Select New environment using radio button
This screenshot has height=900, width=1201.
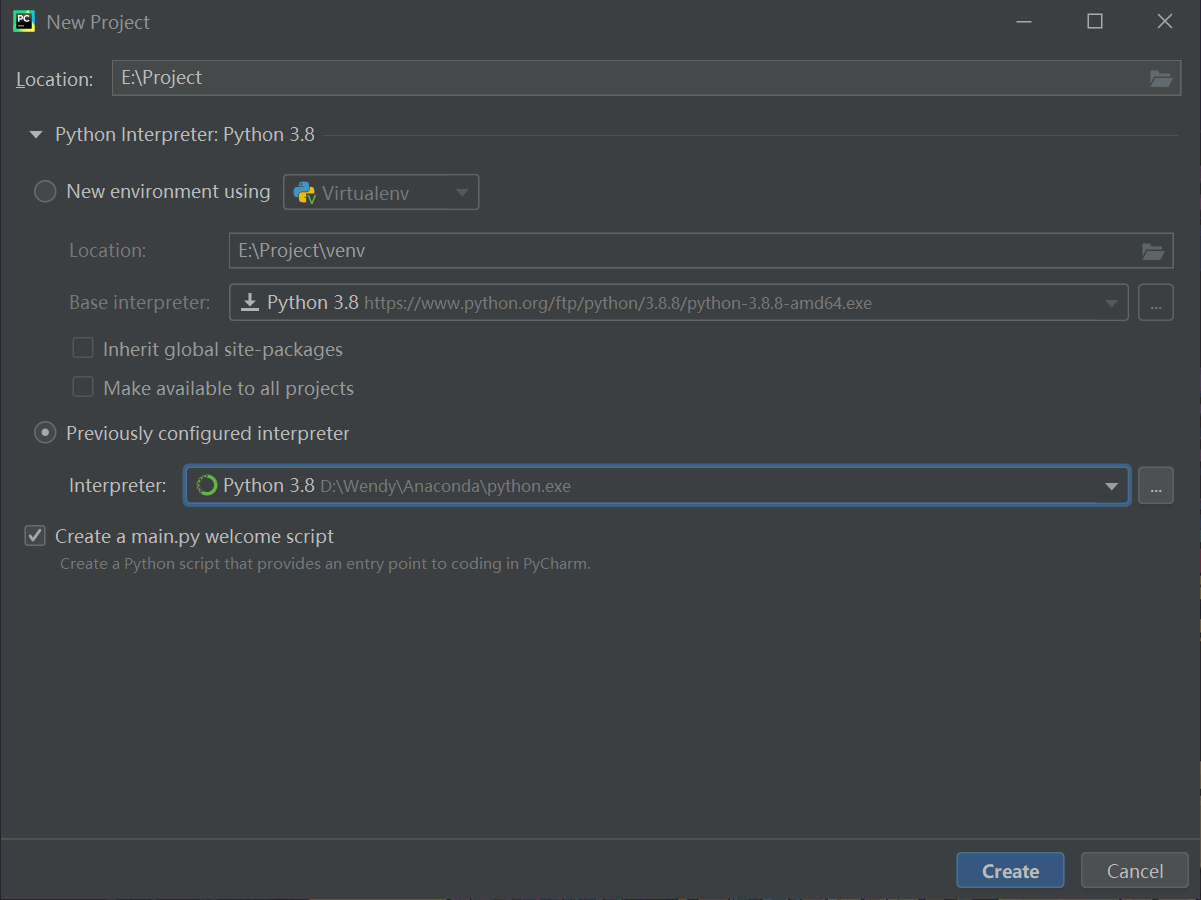tap(45, 191)
